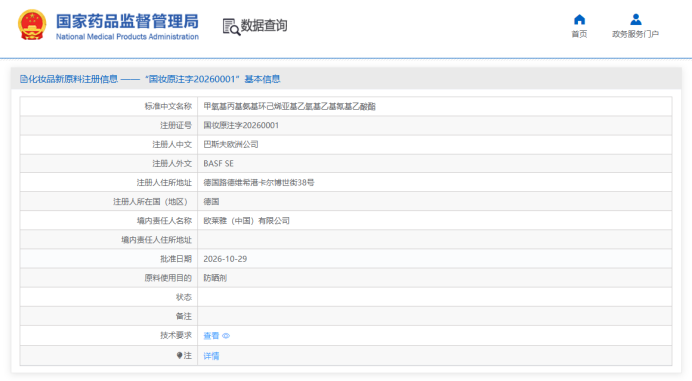Select the value 巴斯夫欧洲公司
This screenshot has height=381, width=692.
(x=231, y=144)
